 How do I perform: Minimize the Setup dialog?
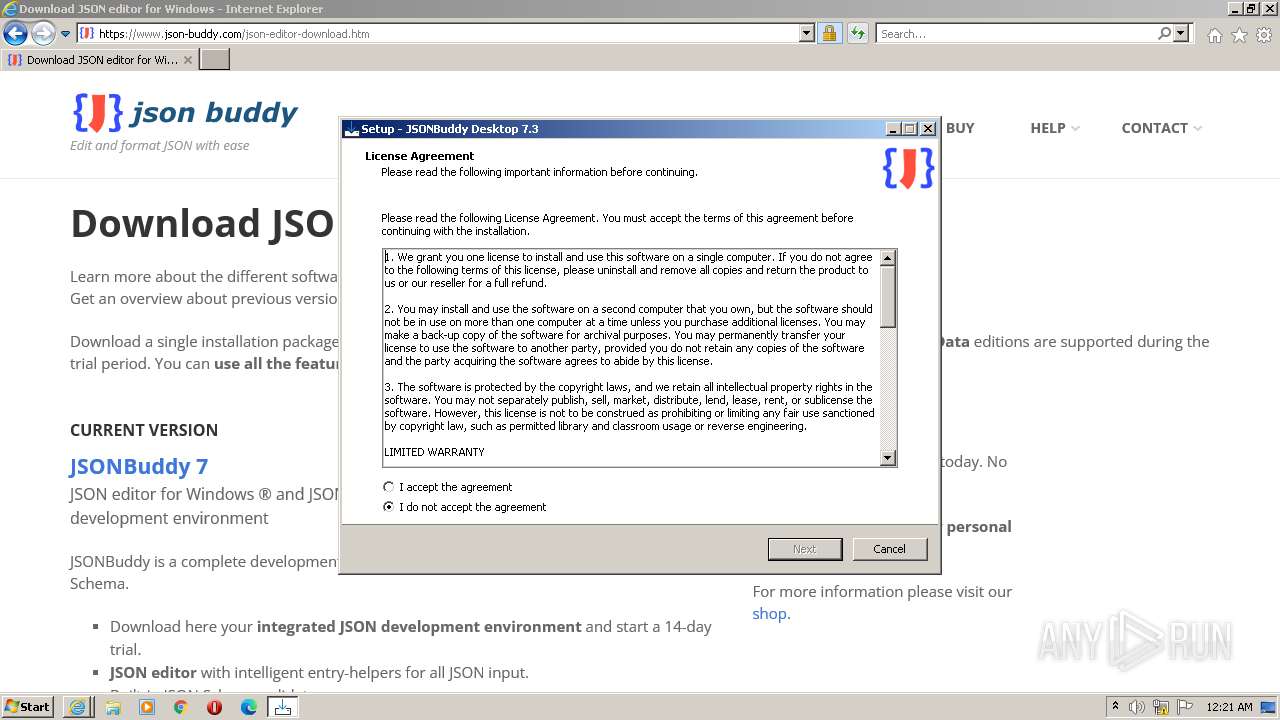click(x=893, y=129)
